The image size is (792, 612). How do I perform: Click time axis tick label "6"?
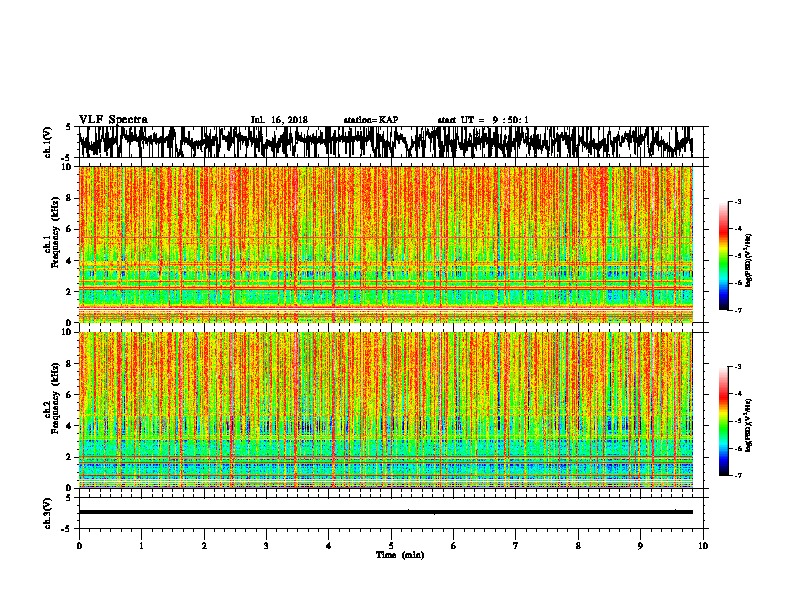coord(454,546)
